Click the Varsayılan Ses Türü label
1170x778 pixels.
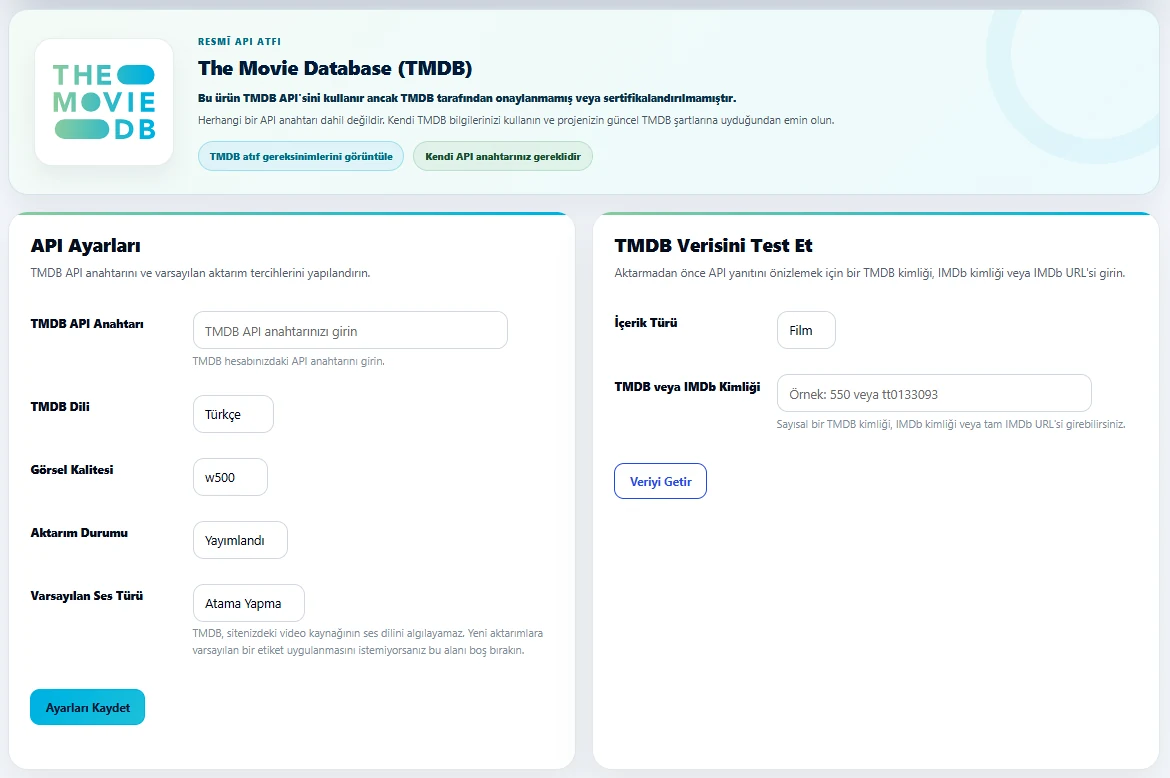tap(87, 596)
